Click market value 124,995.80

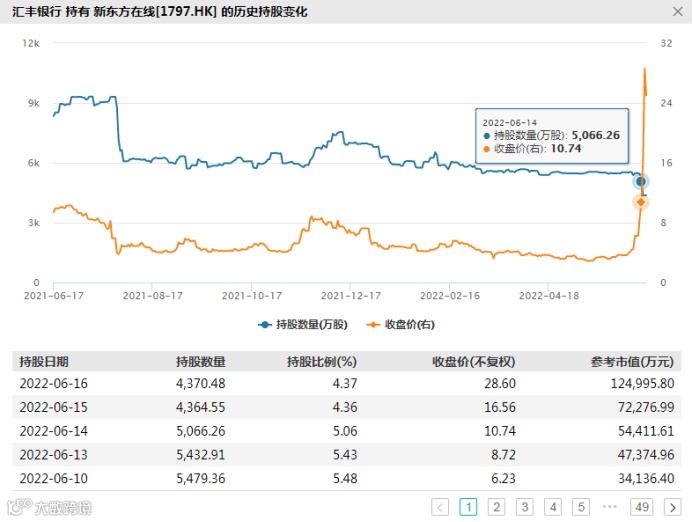click(643, 383)
